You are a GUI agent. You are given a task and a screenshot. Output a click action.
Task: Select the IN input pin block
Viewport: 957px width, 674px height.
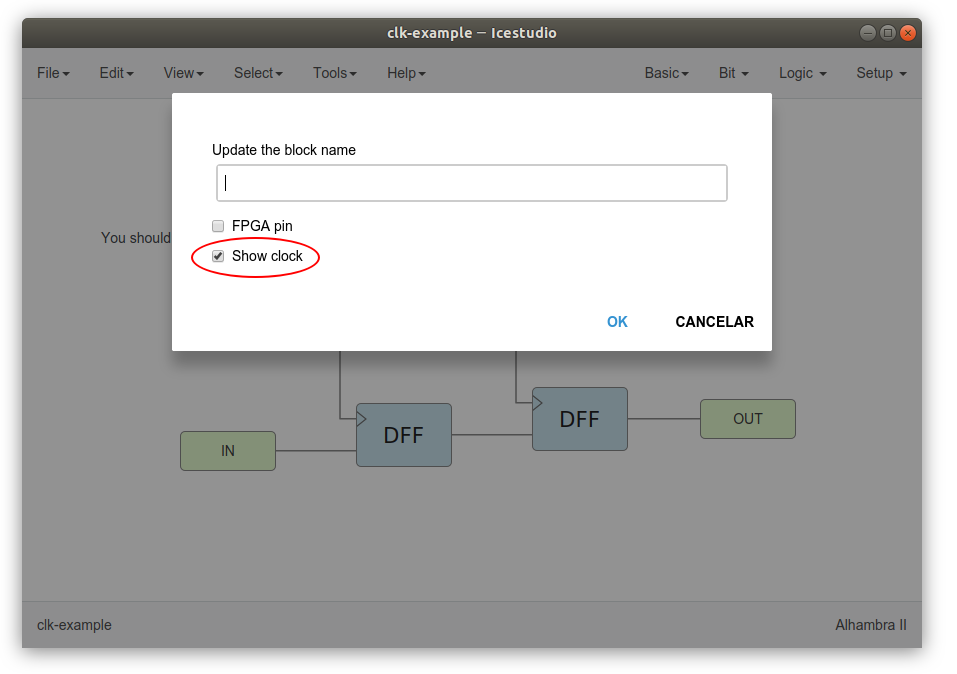pos(227,451)
